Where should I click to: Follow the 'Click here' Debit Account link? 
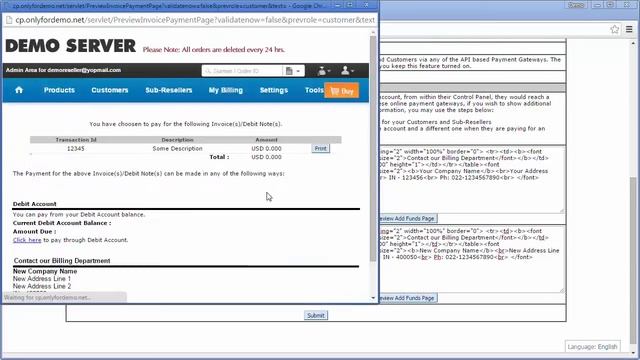click(27, 240)
